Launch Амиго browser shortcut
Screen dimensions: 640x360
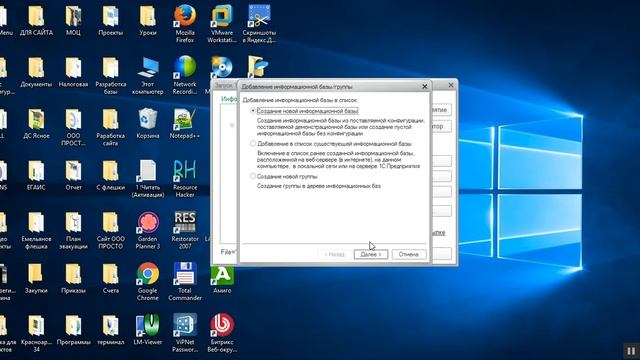pos(222,276)
